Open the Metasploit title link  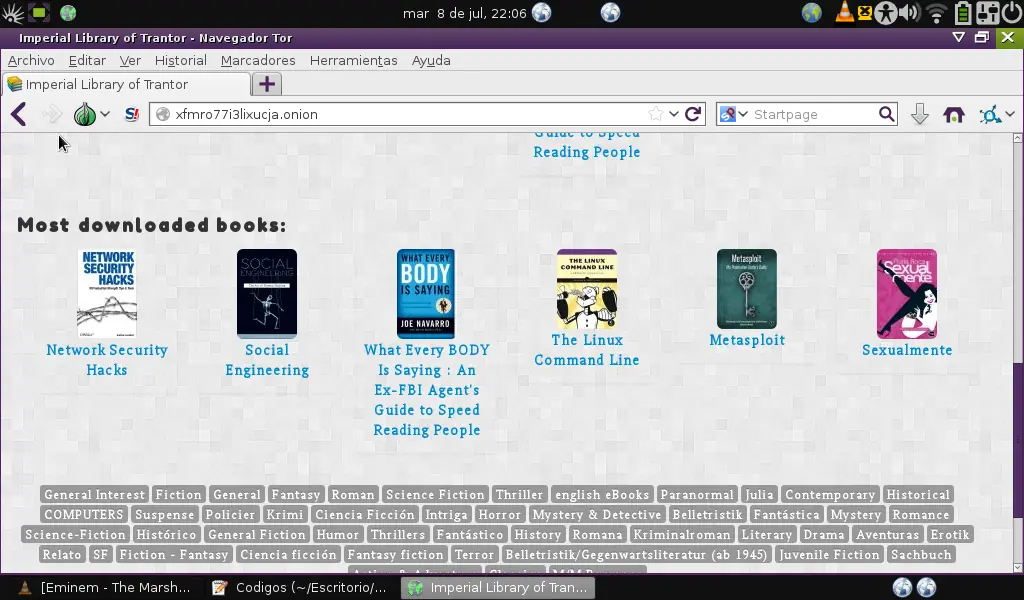747,340
